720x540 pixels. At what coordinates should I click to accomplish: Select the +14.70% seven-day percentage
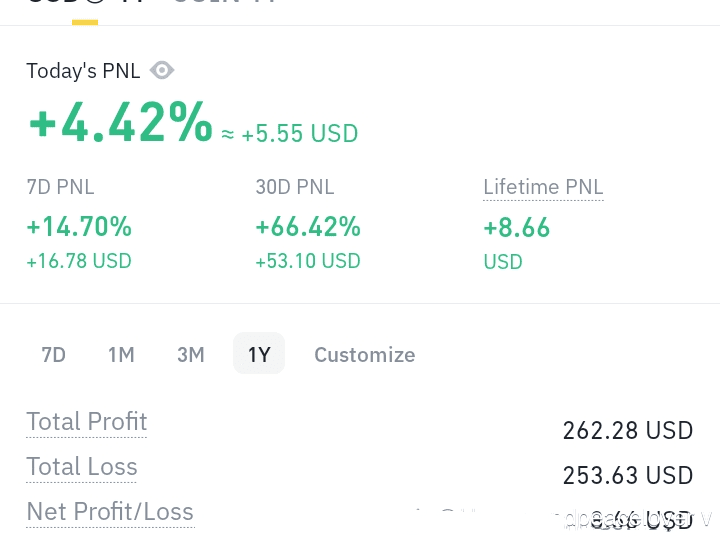click(79, 227)
